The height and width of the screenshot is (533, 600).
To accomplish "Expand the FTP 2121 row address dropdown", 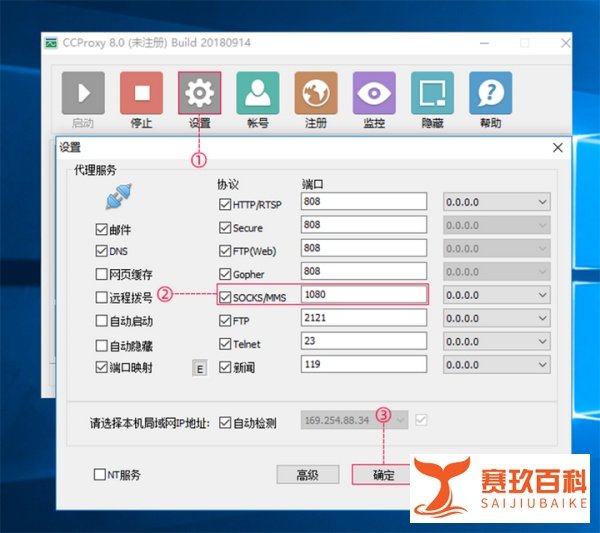I will (x=497, y=318).
